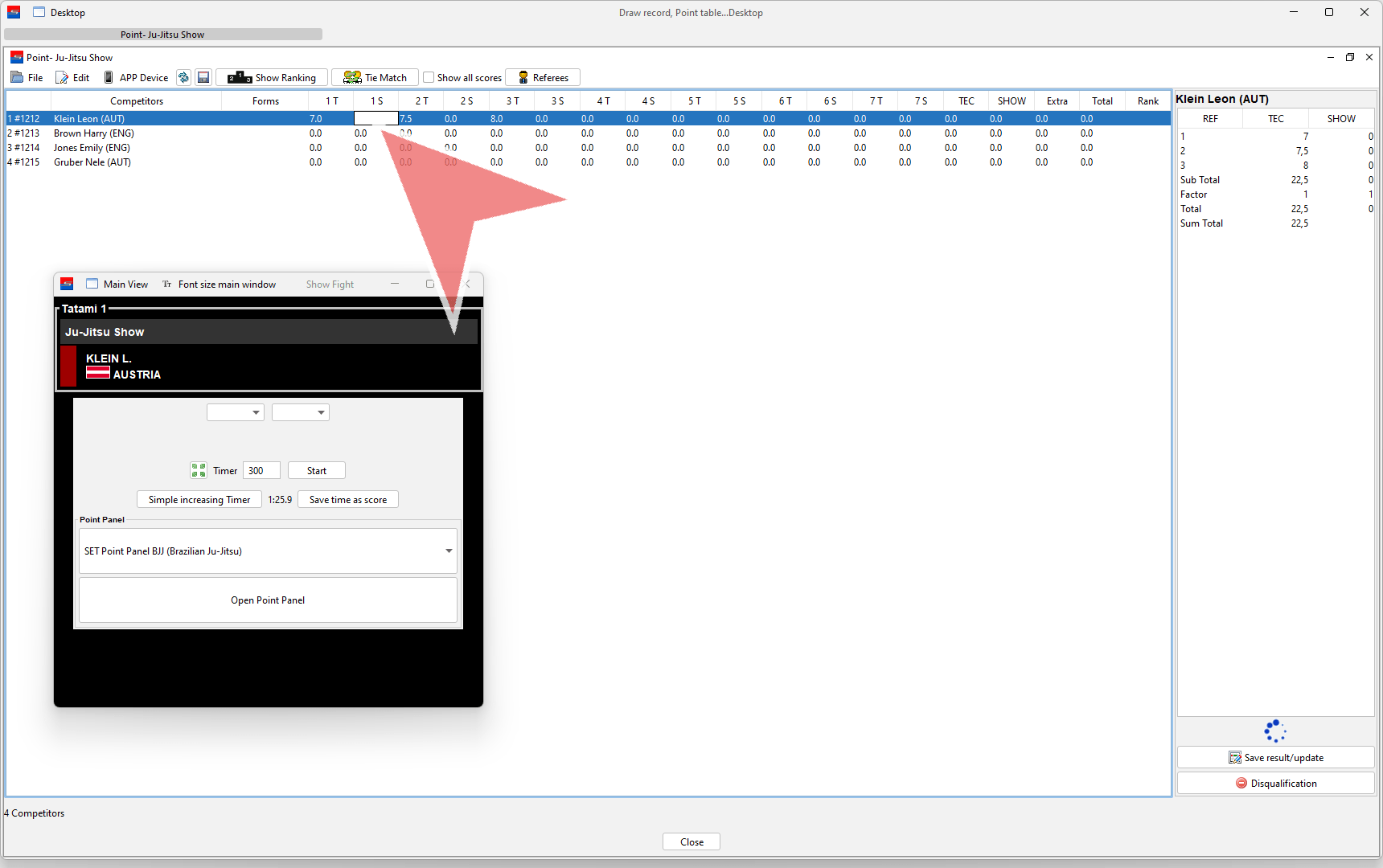
Task: Click the green fullscreen timer icon
Action: (x=199, y=471)
